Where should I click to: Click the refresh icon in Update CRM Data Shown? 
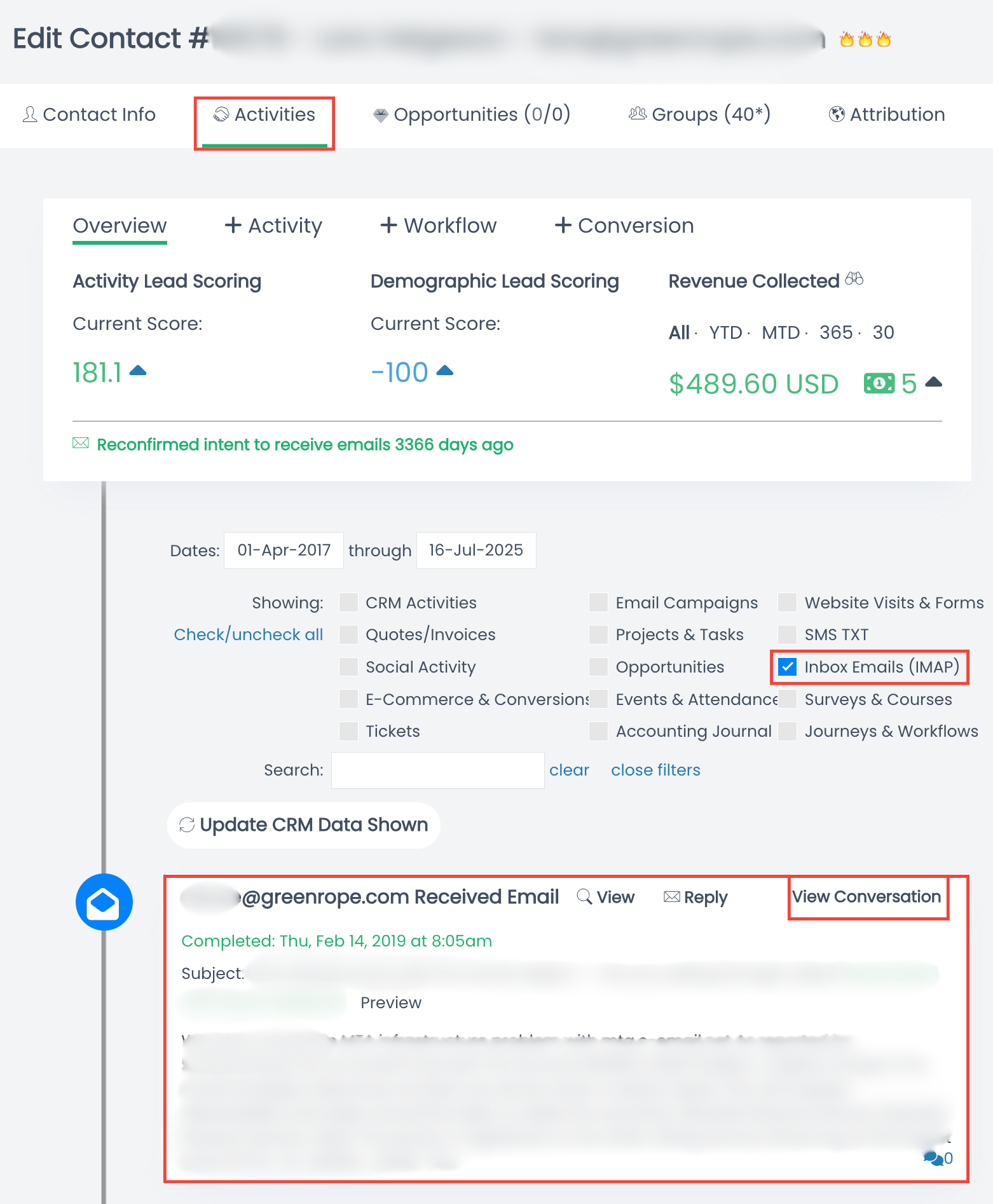pos(187,825)
